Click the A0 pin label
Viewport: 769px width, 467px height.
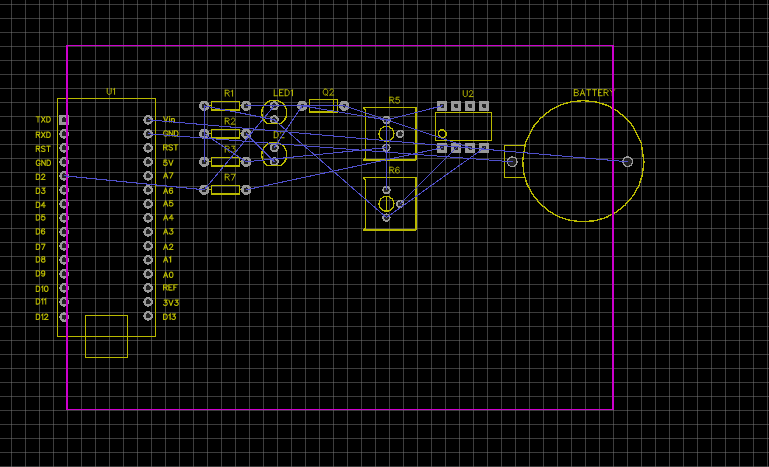(168, 275)
